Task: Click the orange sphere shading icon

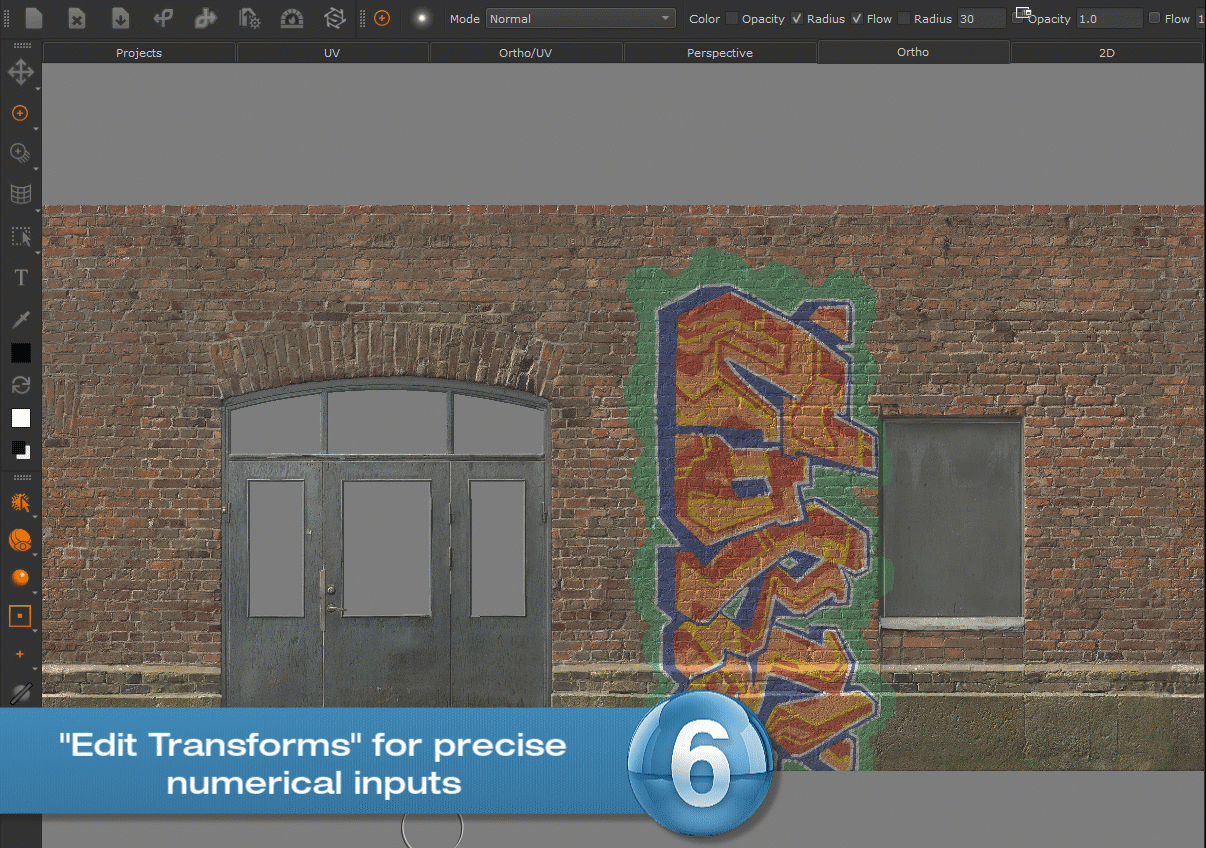Action: tap(20, 578)
